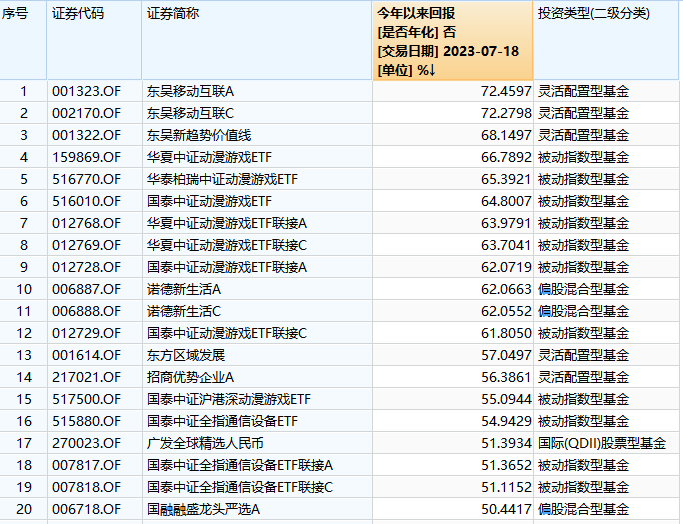Open fund 国泰中证动漫游戏ETF
Screen dimensions: 683x524
(209, 201)
